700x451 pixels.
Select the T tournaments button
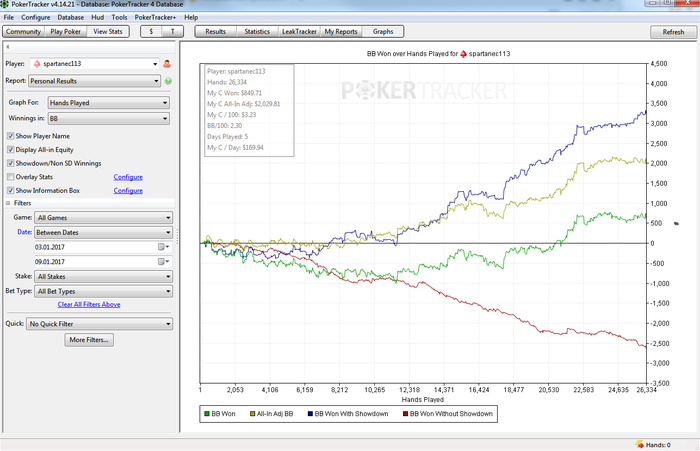(172, 32)
